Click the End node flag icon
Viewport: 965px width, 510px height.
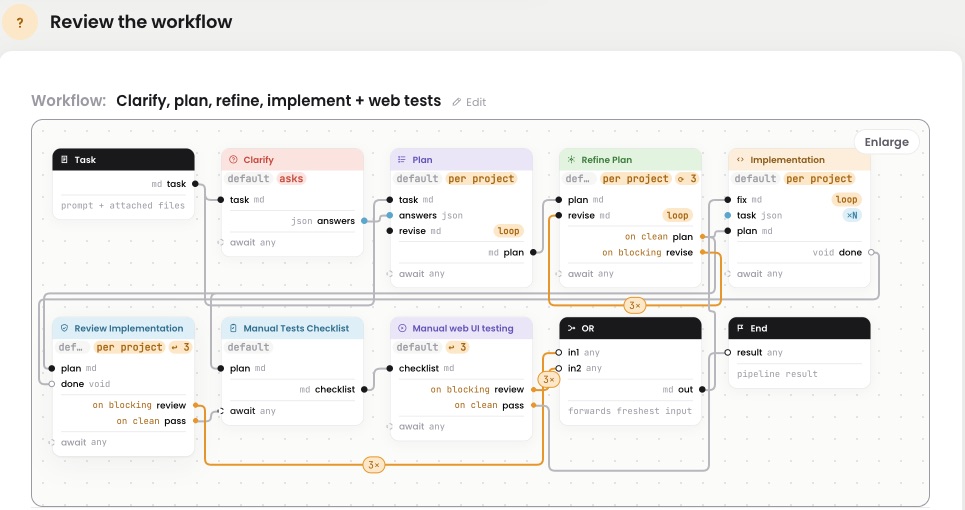(740, 328)
